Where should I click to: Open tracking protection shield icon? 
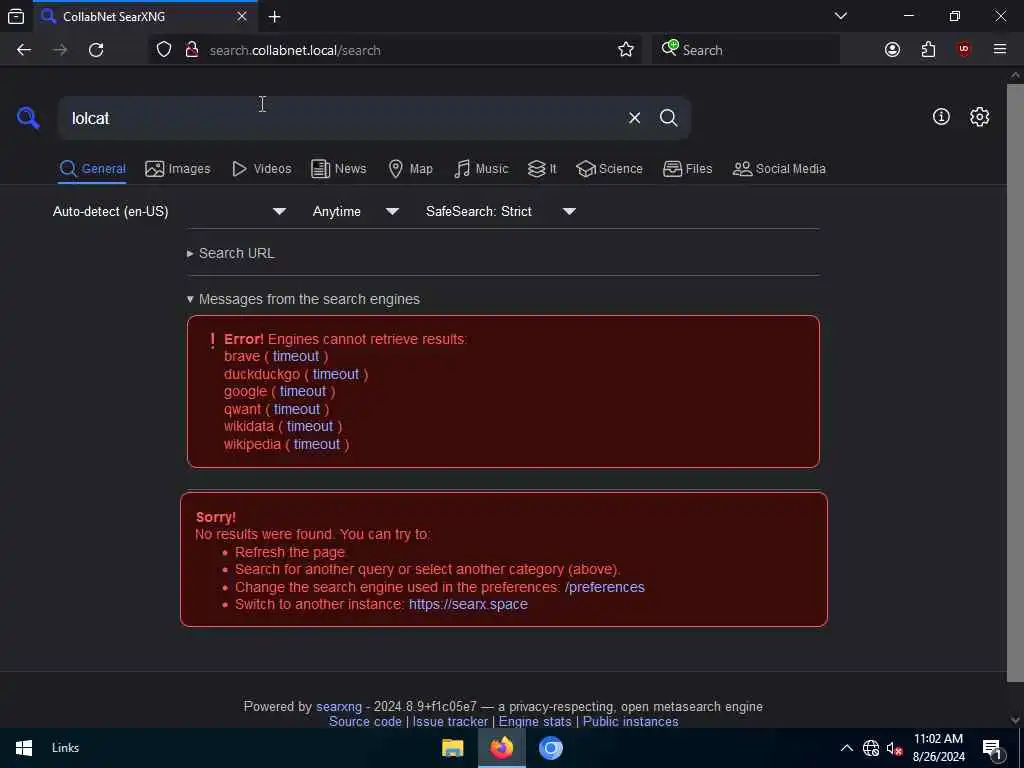coord(164,50)
